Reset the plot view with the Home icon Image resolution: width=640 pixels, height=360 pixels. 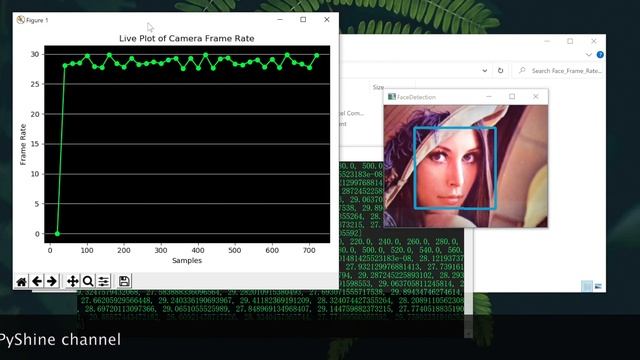[22, 281]
